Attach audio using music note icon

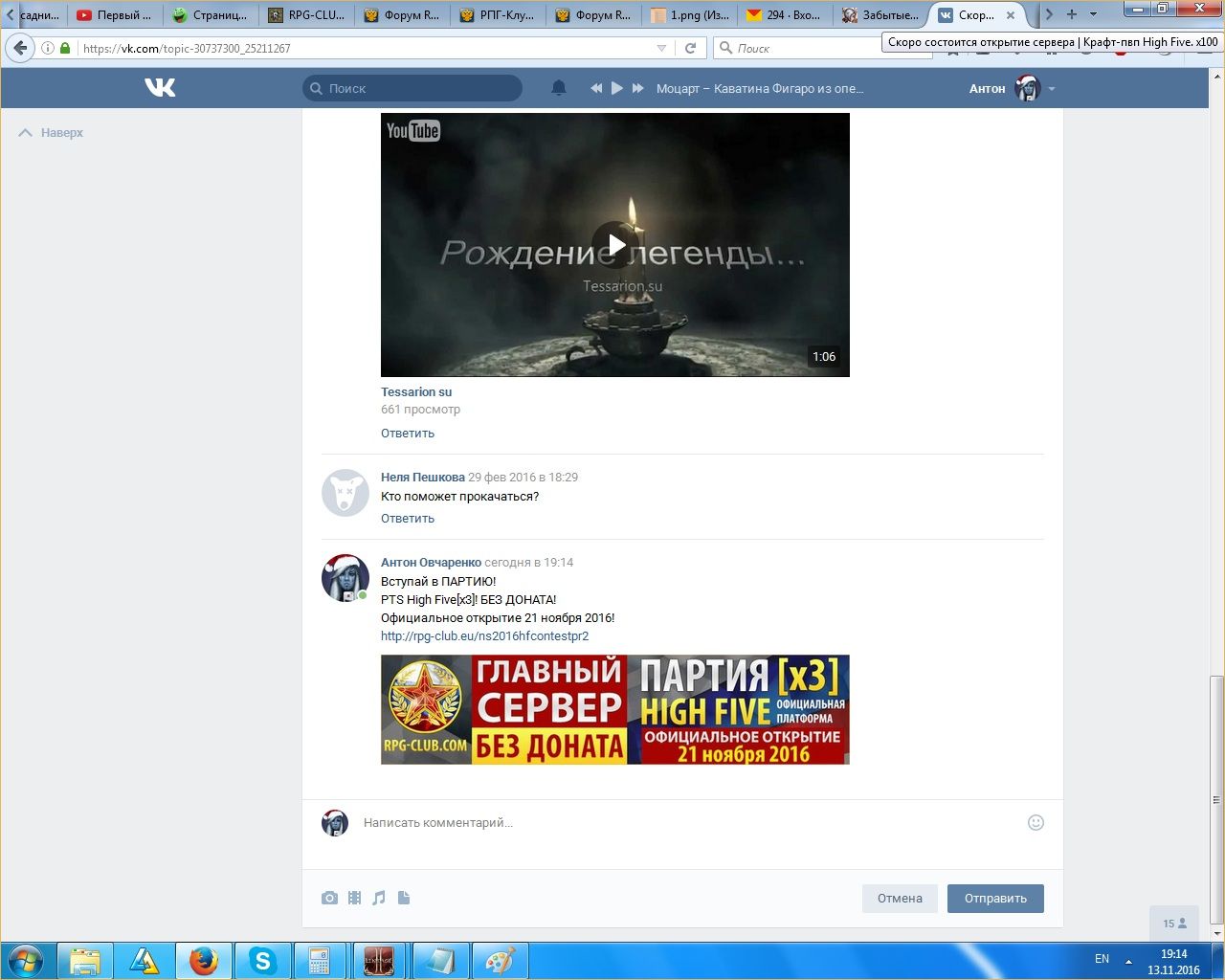click(x=379, y=898)
